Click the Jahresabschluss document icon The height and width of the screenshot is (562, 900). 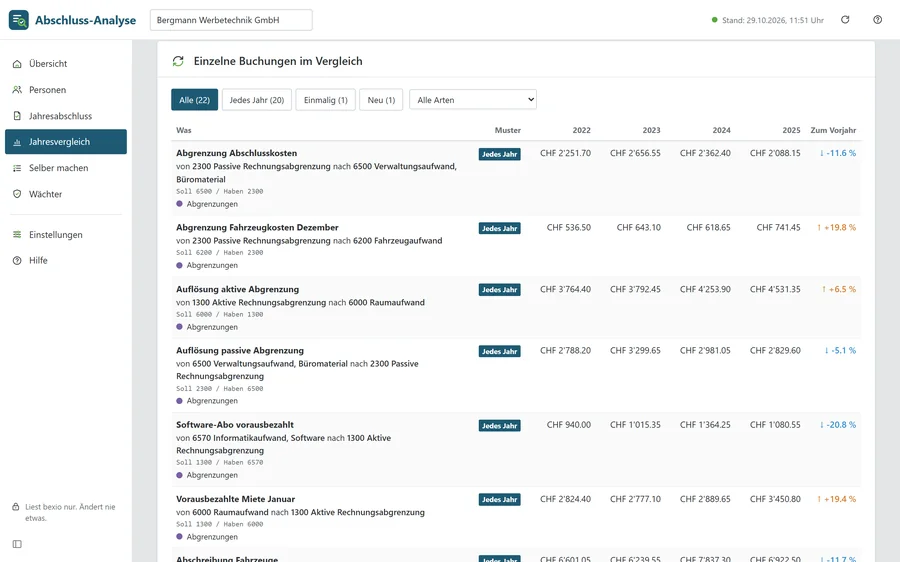click(17, 116)
